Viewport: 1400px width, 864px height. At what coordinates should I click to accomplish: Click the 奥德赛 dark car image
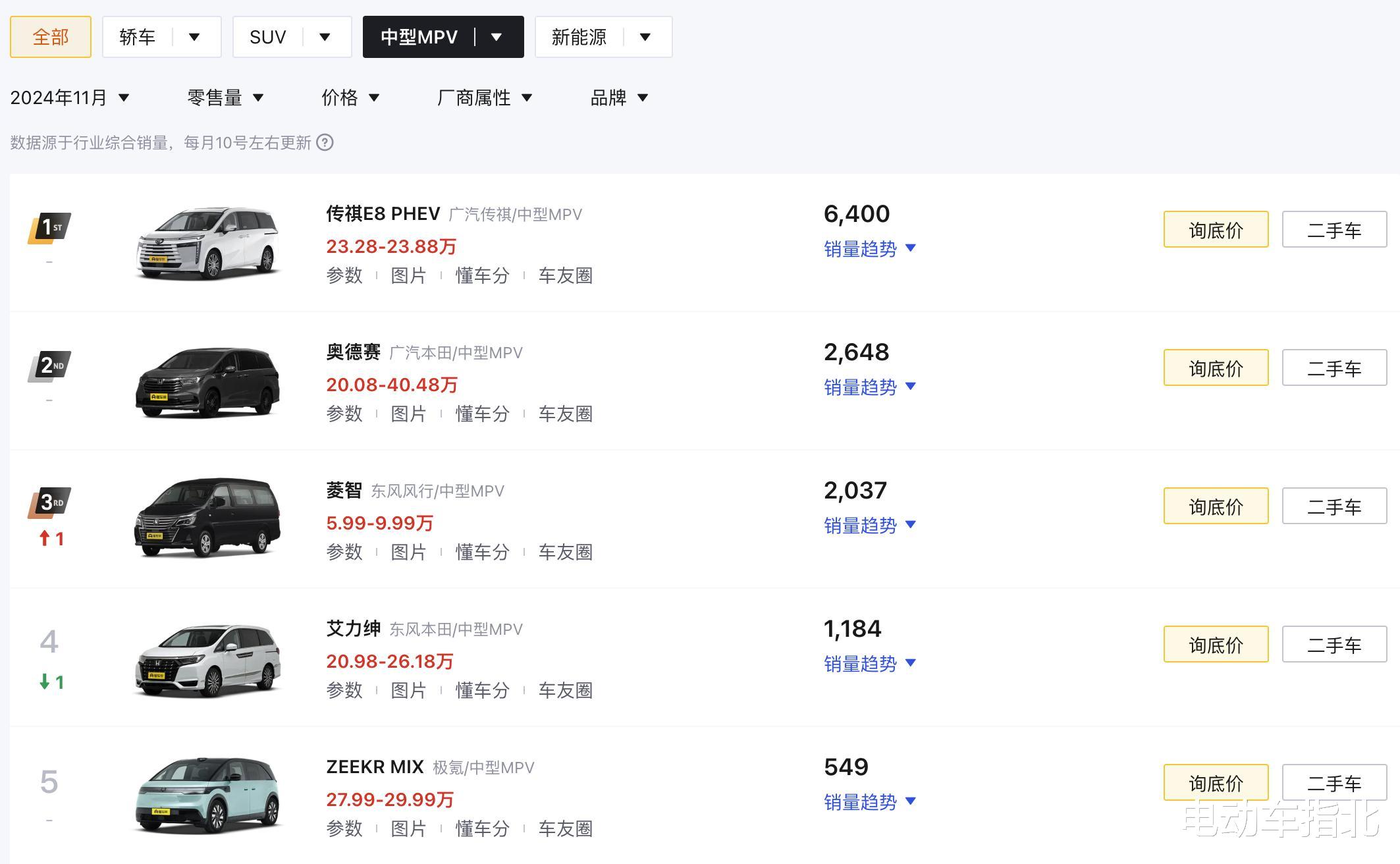pyautogui.click(x=208, y=382)
